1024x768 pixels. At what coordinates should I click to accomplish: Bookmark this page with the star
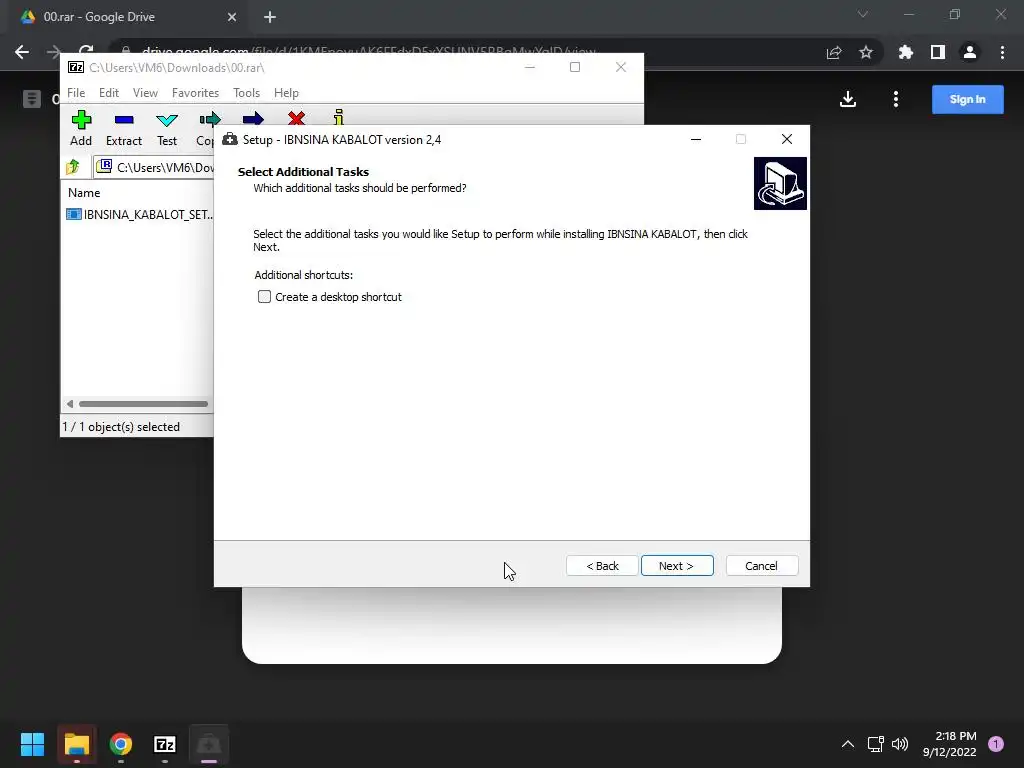click(866, 52)
